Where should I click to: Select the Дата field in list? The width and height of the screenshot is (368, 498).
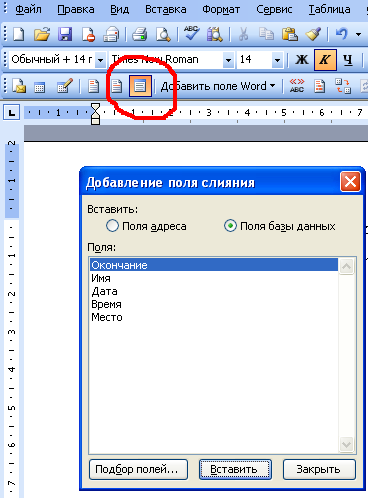coord(214,291)
